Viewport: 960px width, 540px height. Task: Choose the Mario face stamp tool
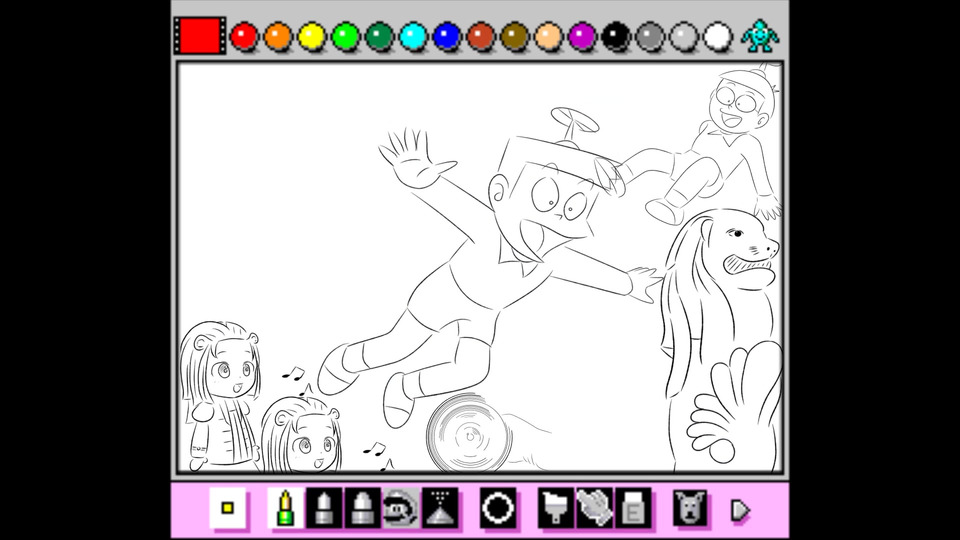click(401, 508)
